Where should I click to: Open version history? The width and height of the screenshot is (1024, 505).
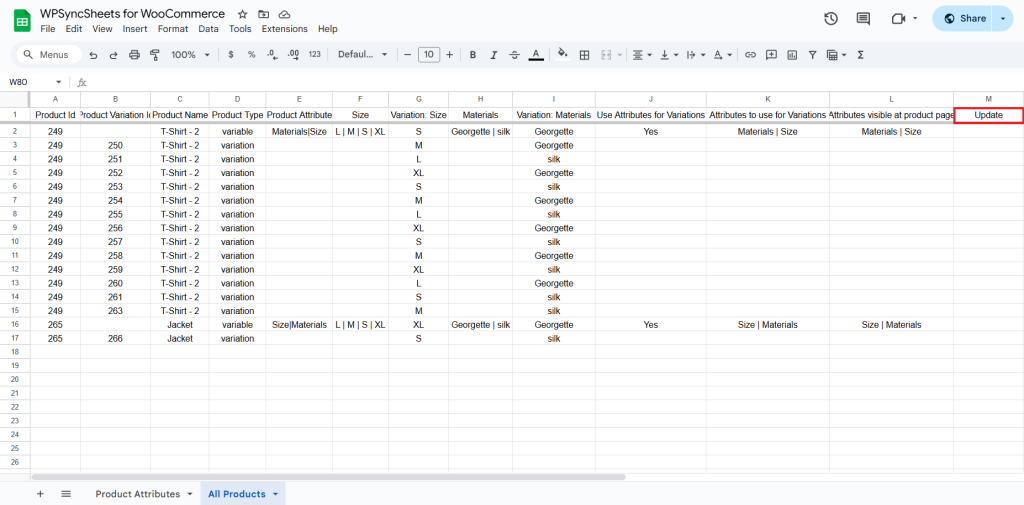click(831, 19)
